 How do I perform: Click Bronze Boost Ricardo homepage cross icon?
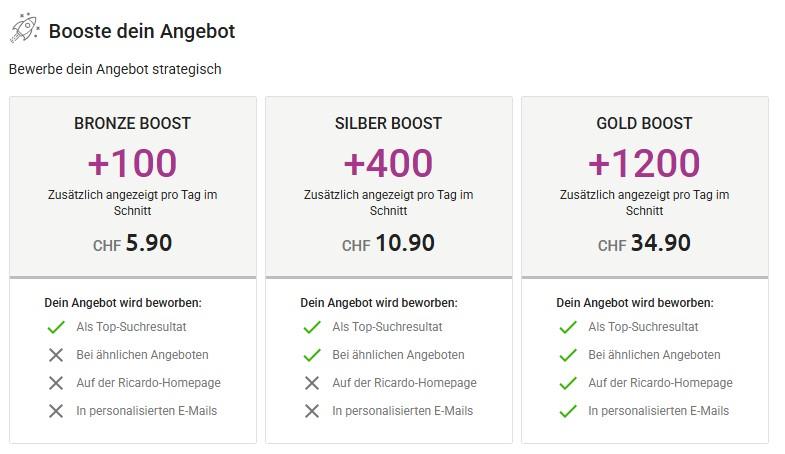click(x=55, y=383)
